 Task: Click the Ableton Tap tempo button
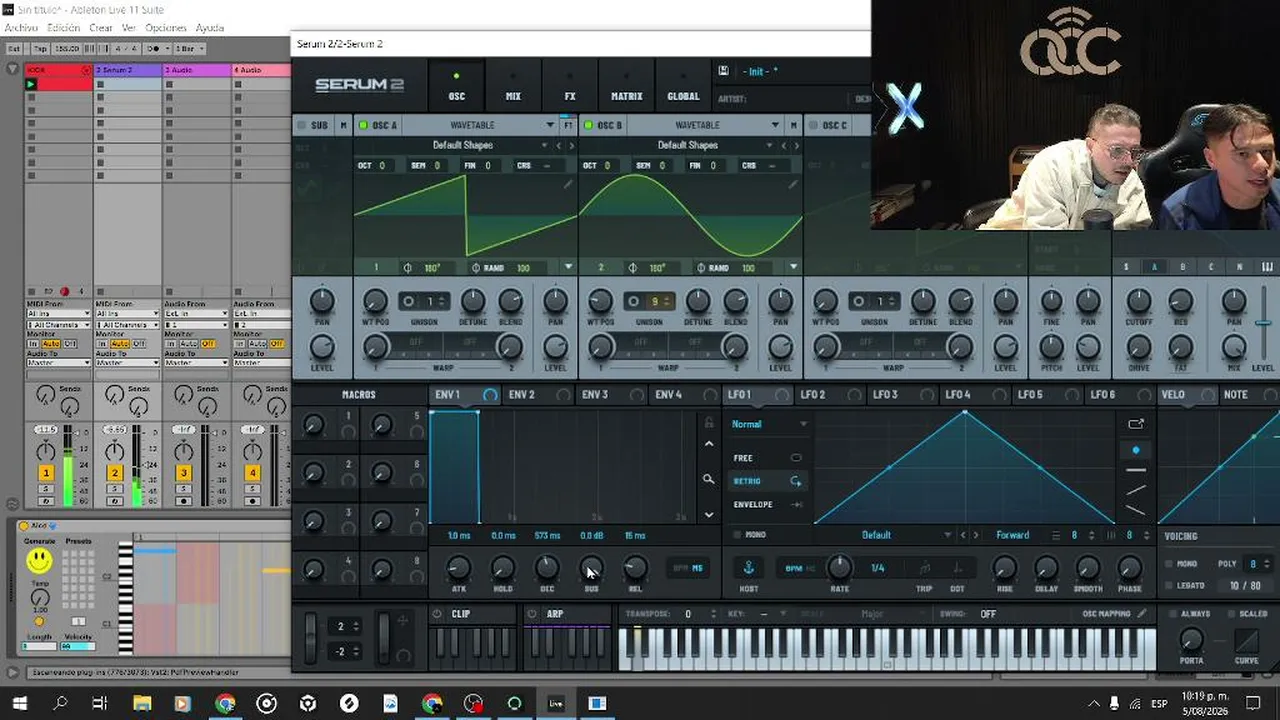tap(40, 48)
